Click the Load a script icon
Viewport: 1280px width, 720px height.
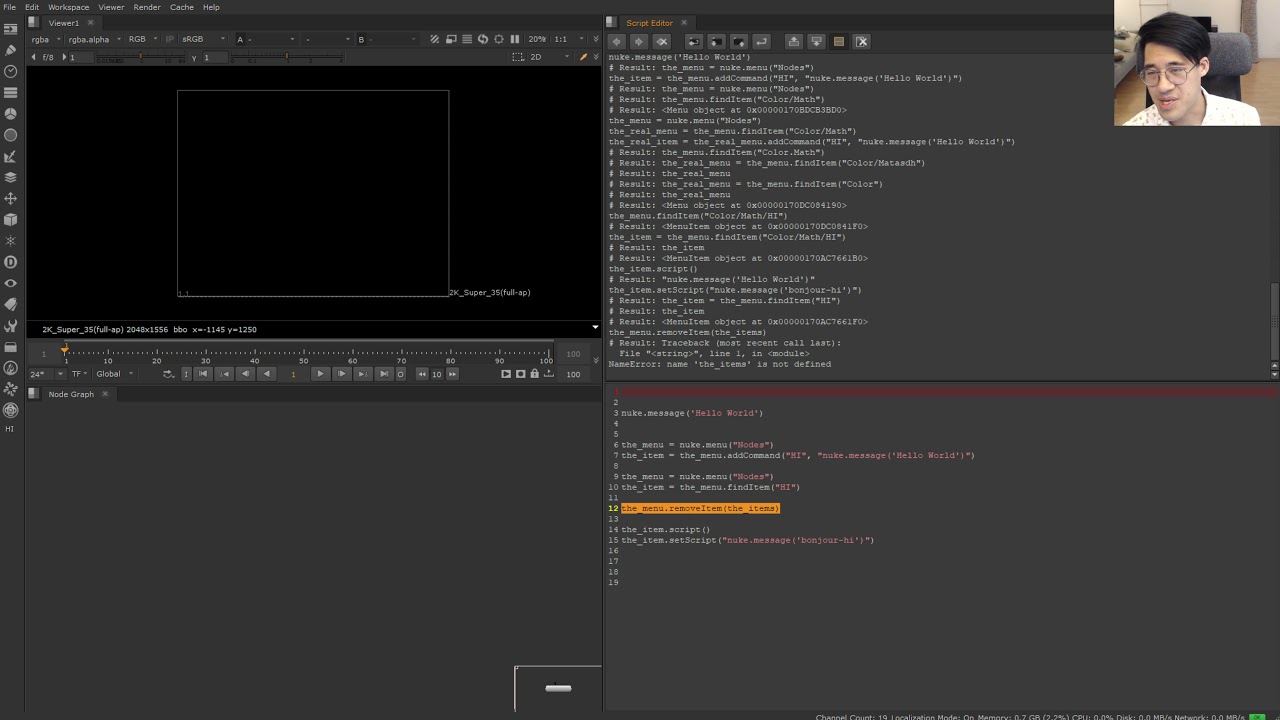click(716, 41)
